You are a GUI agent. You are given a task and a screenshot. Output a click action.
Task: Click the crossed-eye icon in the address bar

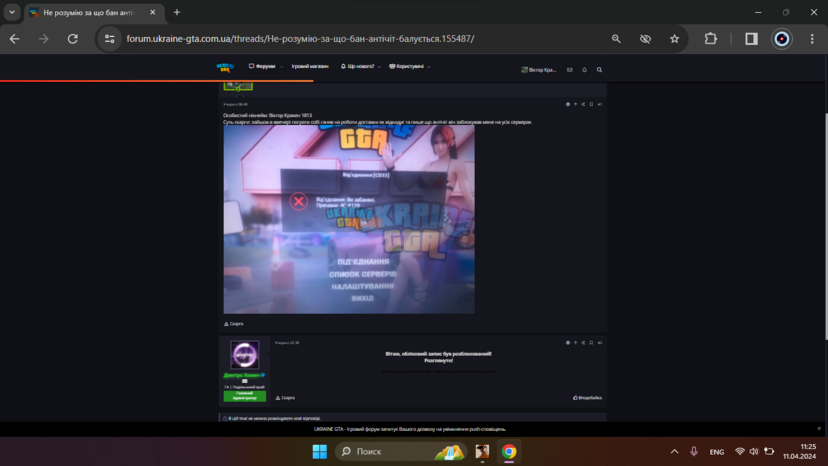point(645,39)
